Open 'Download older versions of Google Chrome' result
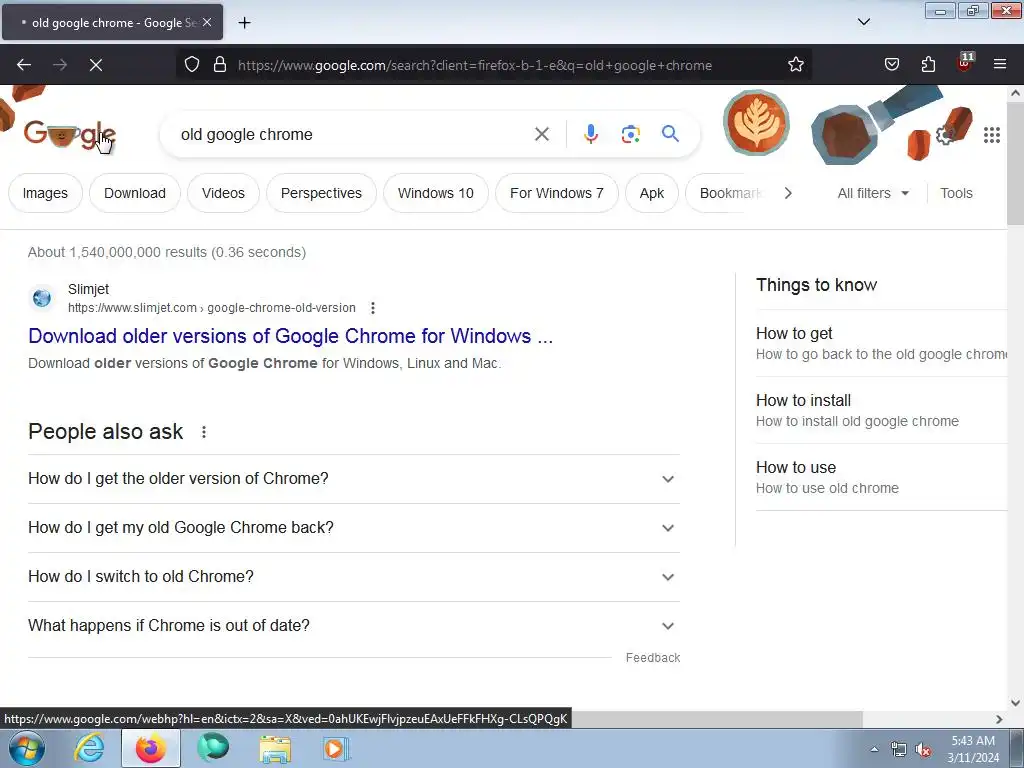Image resolution: width=1024 pixels, height=768 pixels. (291, 336)
